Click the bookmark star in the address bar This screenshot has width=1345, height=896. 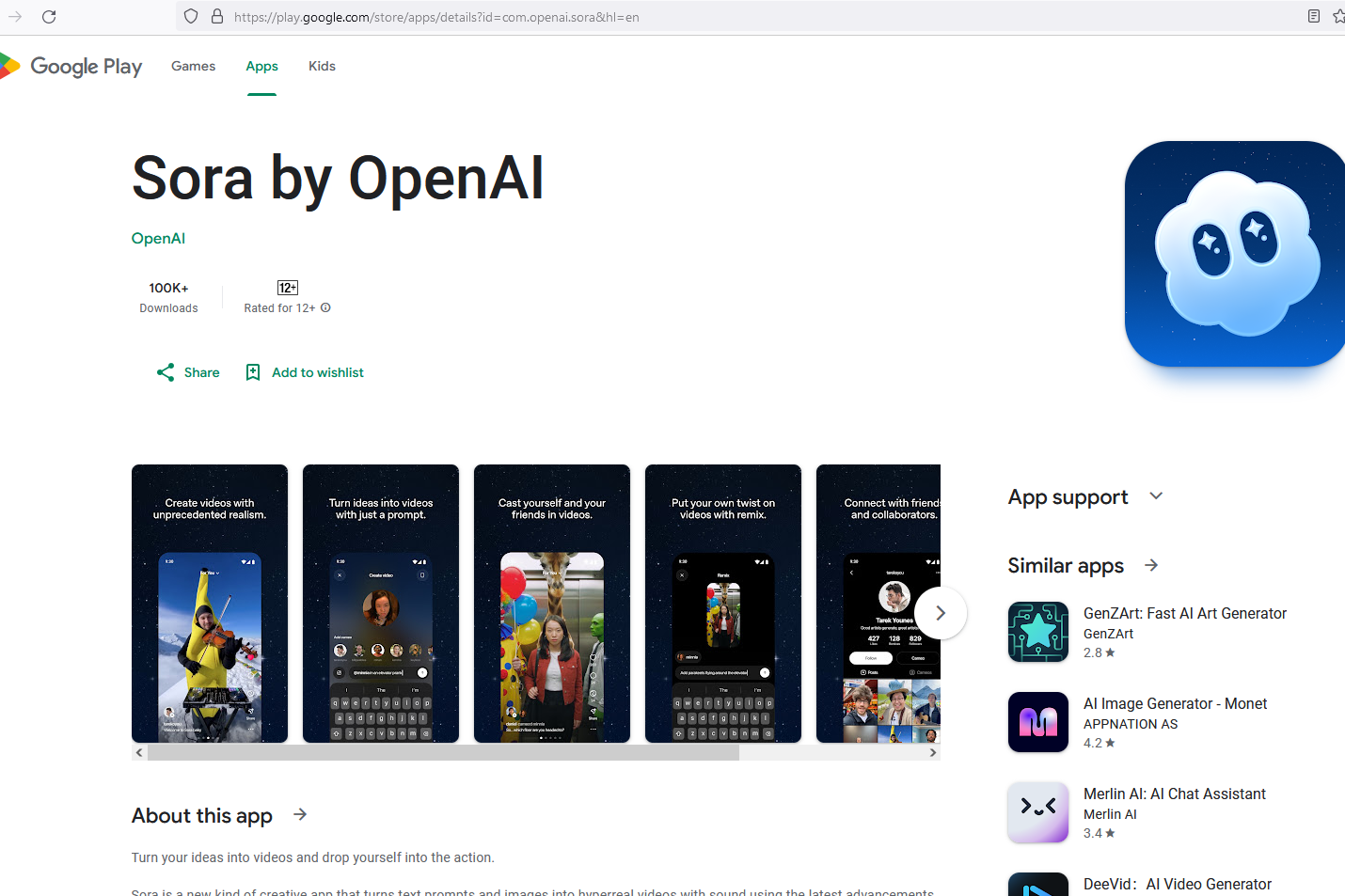coord(1337,16)
